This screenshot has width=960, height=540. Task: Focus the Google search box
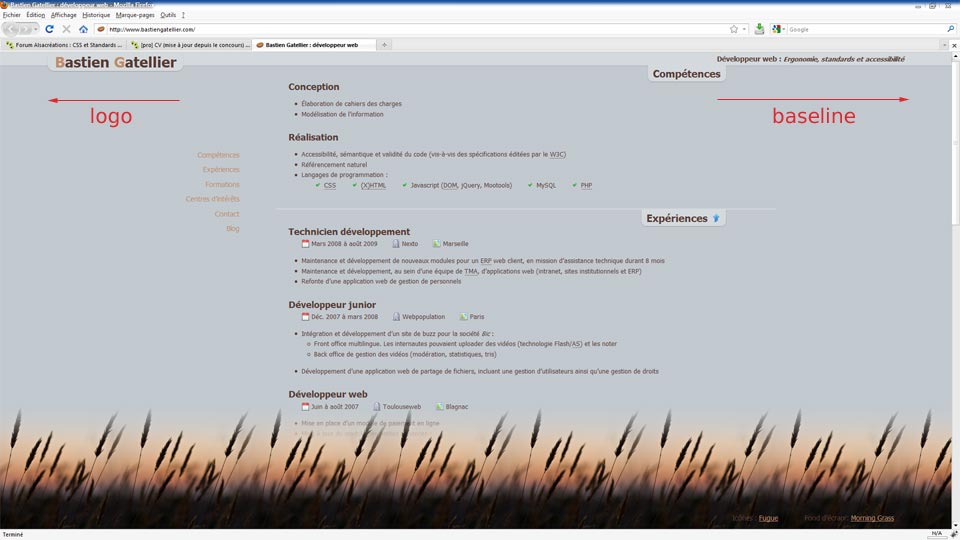[x=866, y=29]
